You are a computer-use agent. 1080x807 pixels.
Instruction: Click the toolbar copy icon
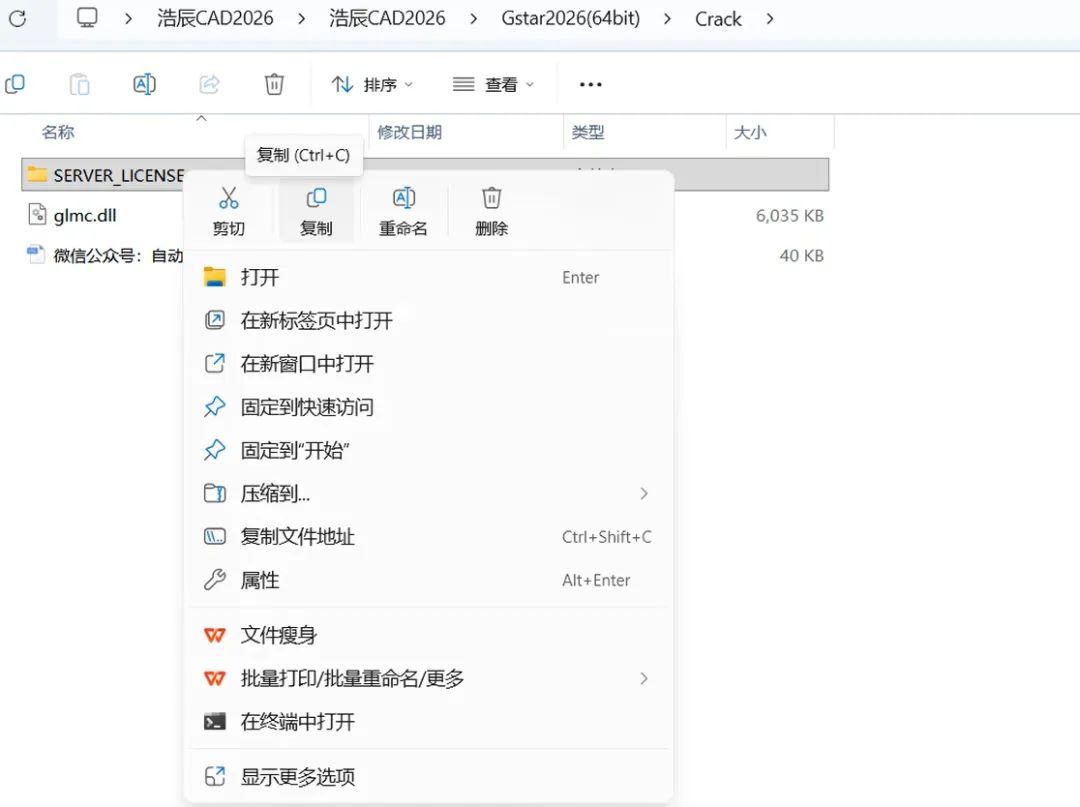15,84
